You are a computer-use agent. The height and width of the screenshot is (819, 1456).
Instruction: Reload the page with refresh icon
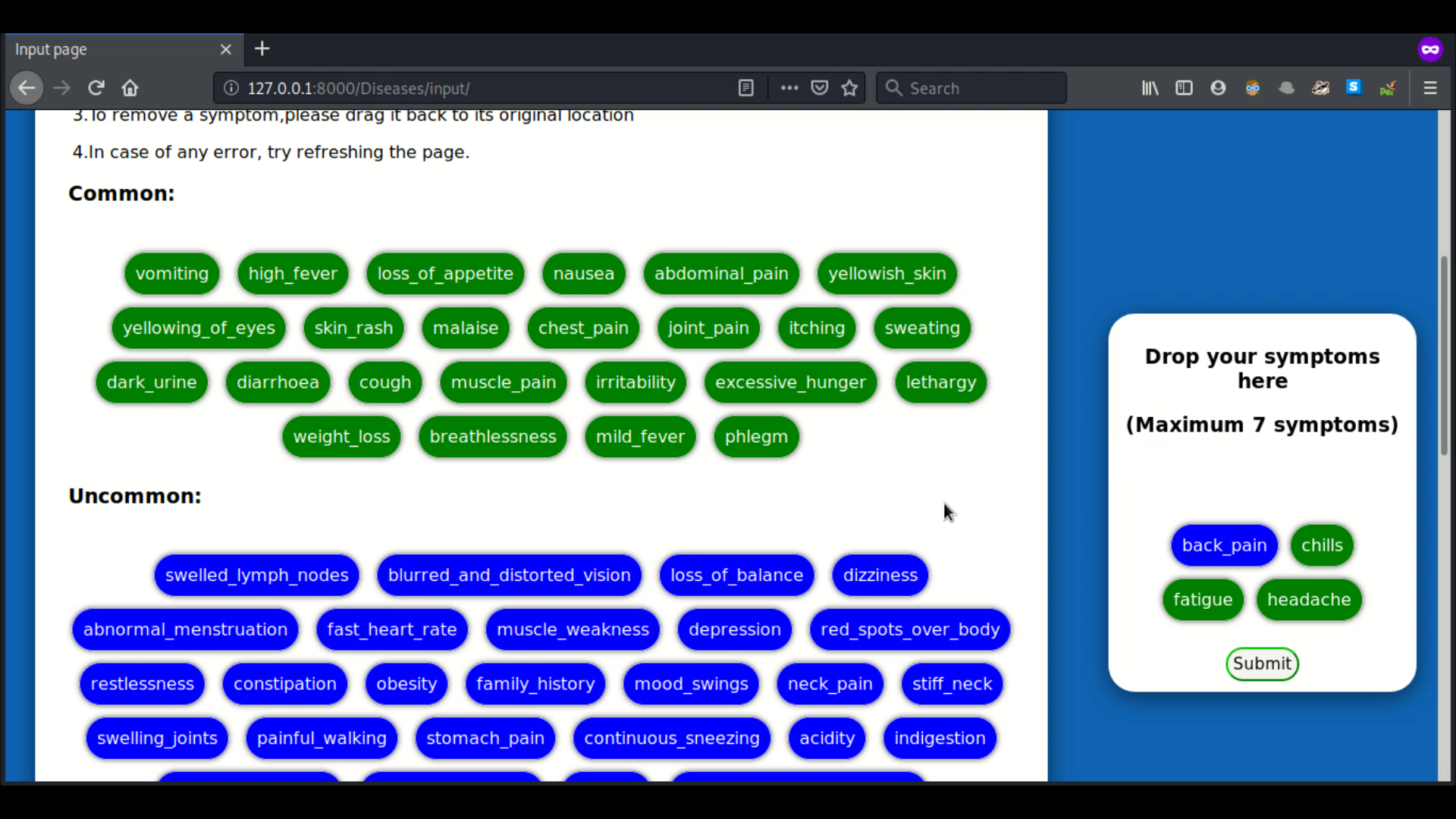click(x=96, y=88)
